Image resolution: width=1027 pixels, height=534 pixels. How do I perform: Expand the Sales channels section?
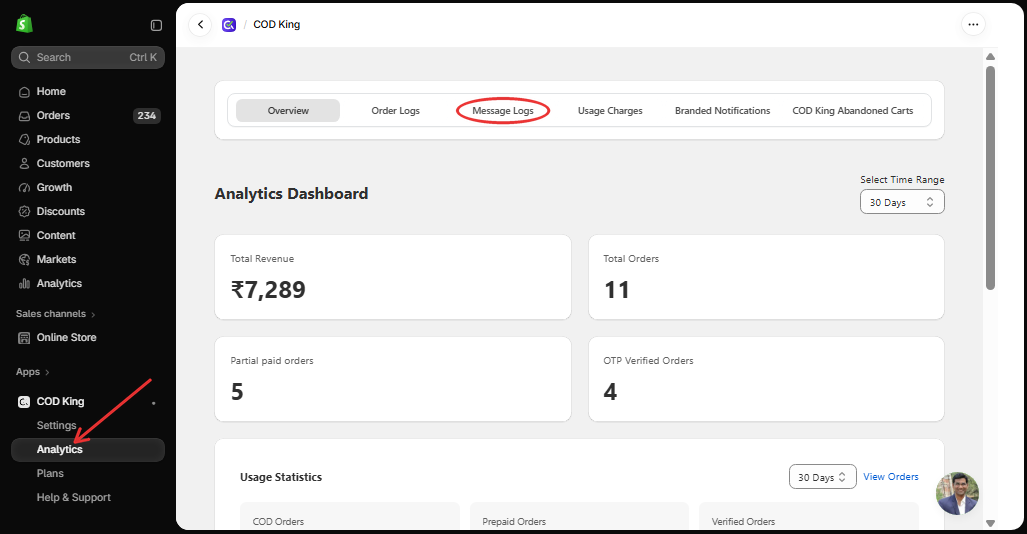[x=56, y=314]
